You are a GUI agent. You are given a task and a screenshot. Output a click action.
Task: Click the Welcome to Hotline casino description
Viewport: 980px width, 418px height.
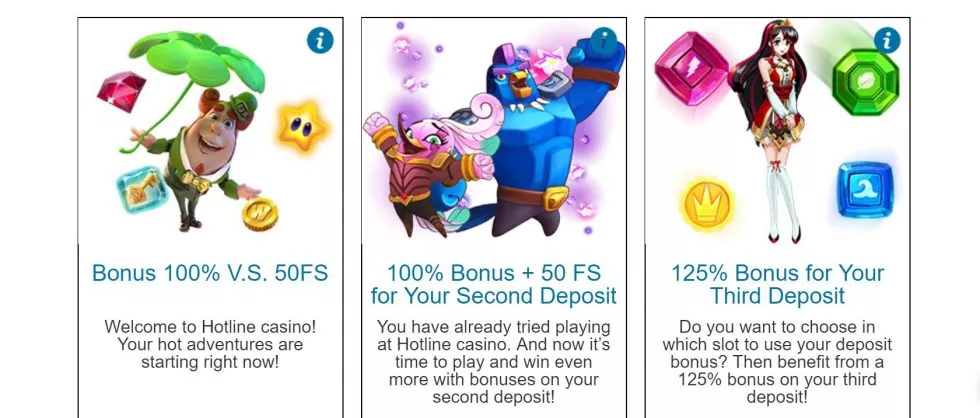click(210, 344)
